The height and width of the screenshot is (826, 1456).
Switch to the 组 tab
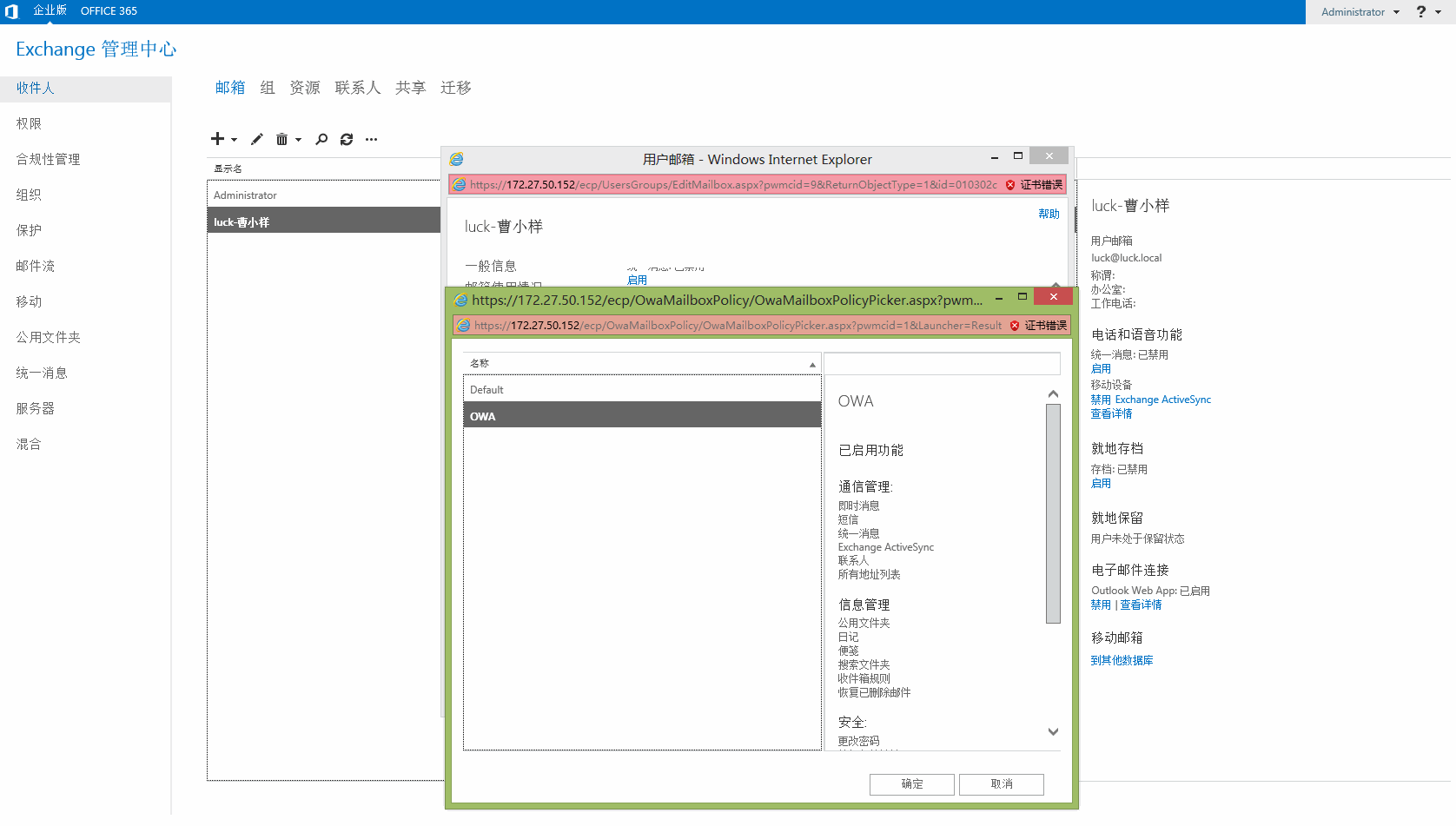[268, 88]
